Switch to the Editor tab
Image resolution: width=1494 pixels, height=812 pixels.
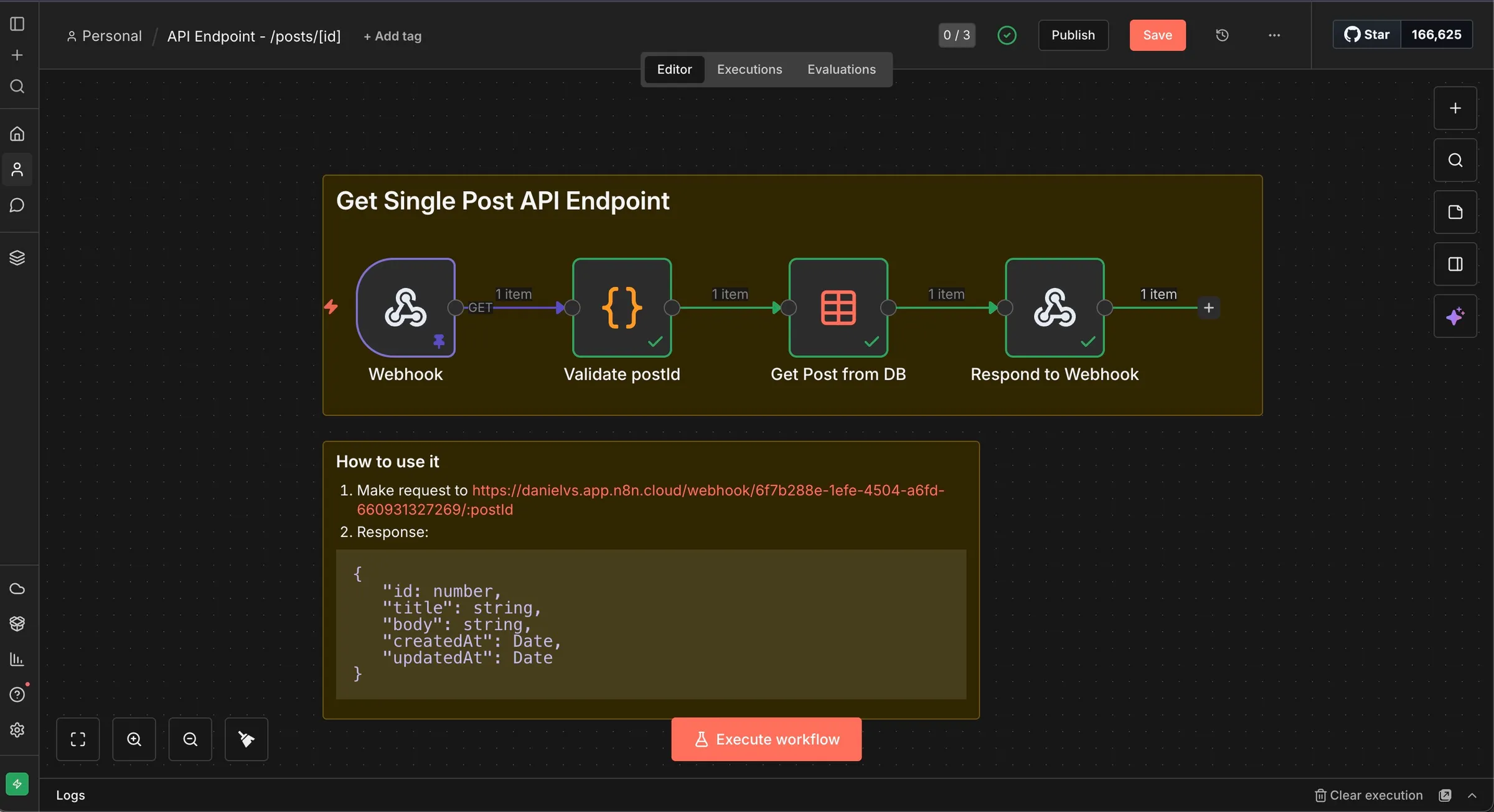tap(674, 69)
